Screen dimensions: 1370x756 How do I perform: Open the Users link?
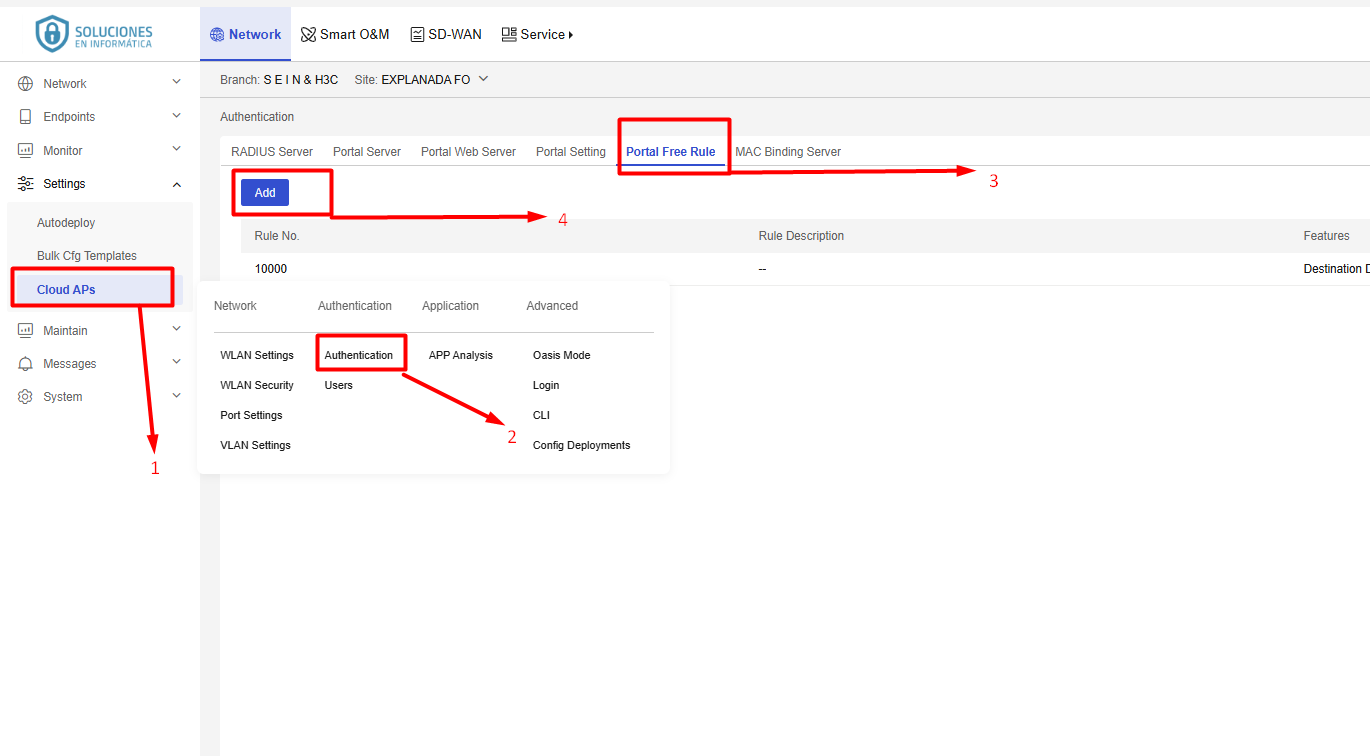pos(339,385)
